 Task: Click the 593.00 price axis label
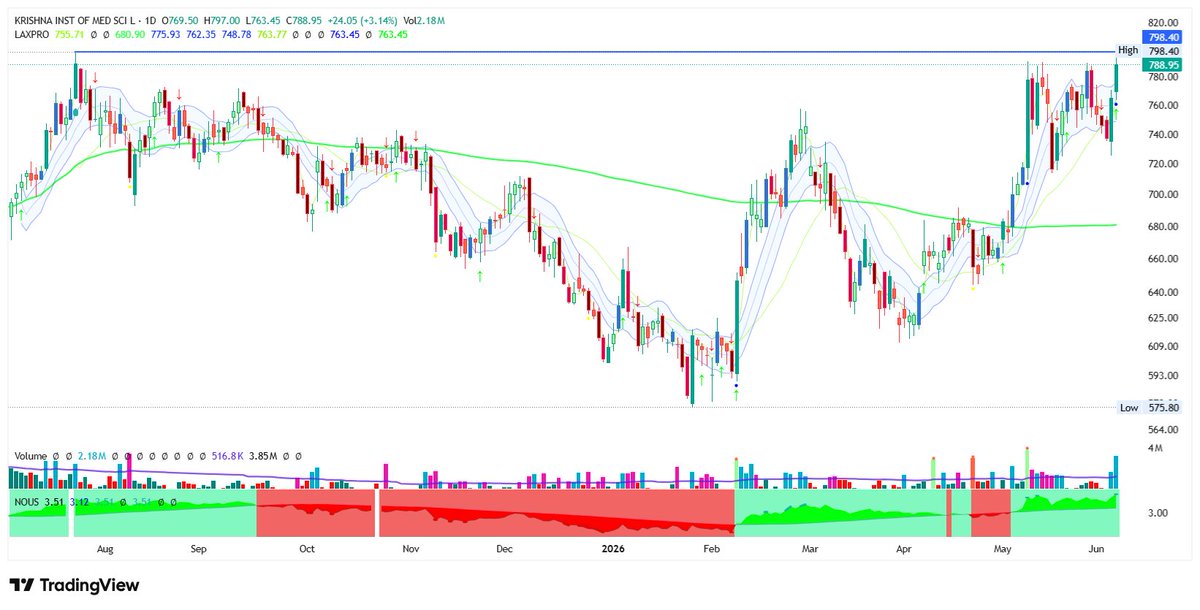1165,376
